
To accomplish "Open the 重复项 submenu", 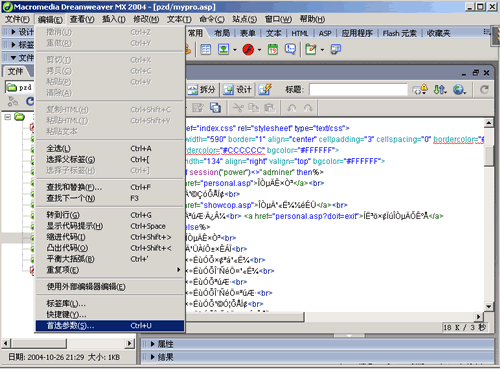I will click(110, 270).
